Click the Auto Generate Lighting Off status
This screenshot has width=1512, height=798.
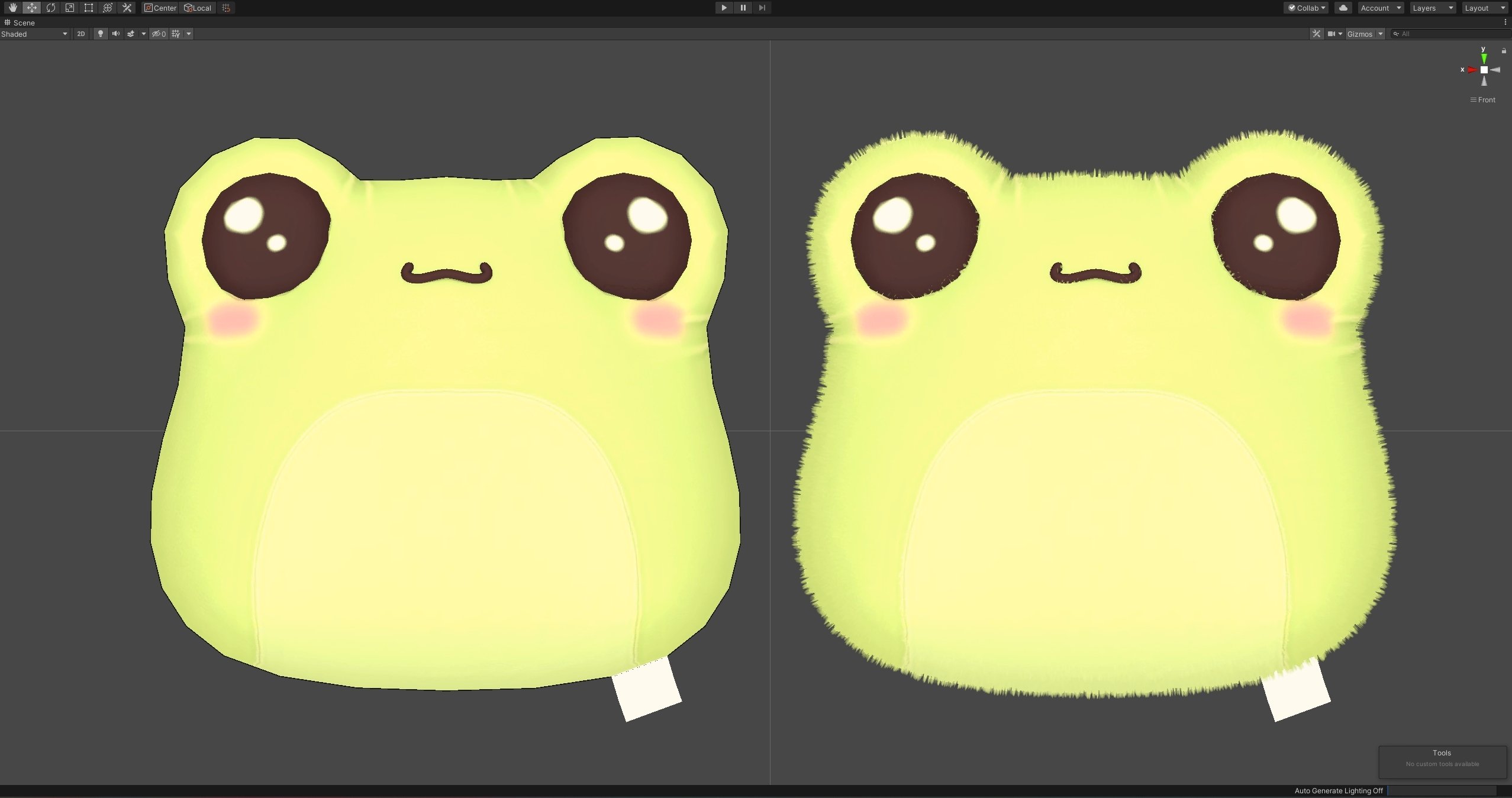1339,791
